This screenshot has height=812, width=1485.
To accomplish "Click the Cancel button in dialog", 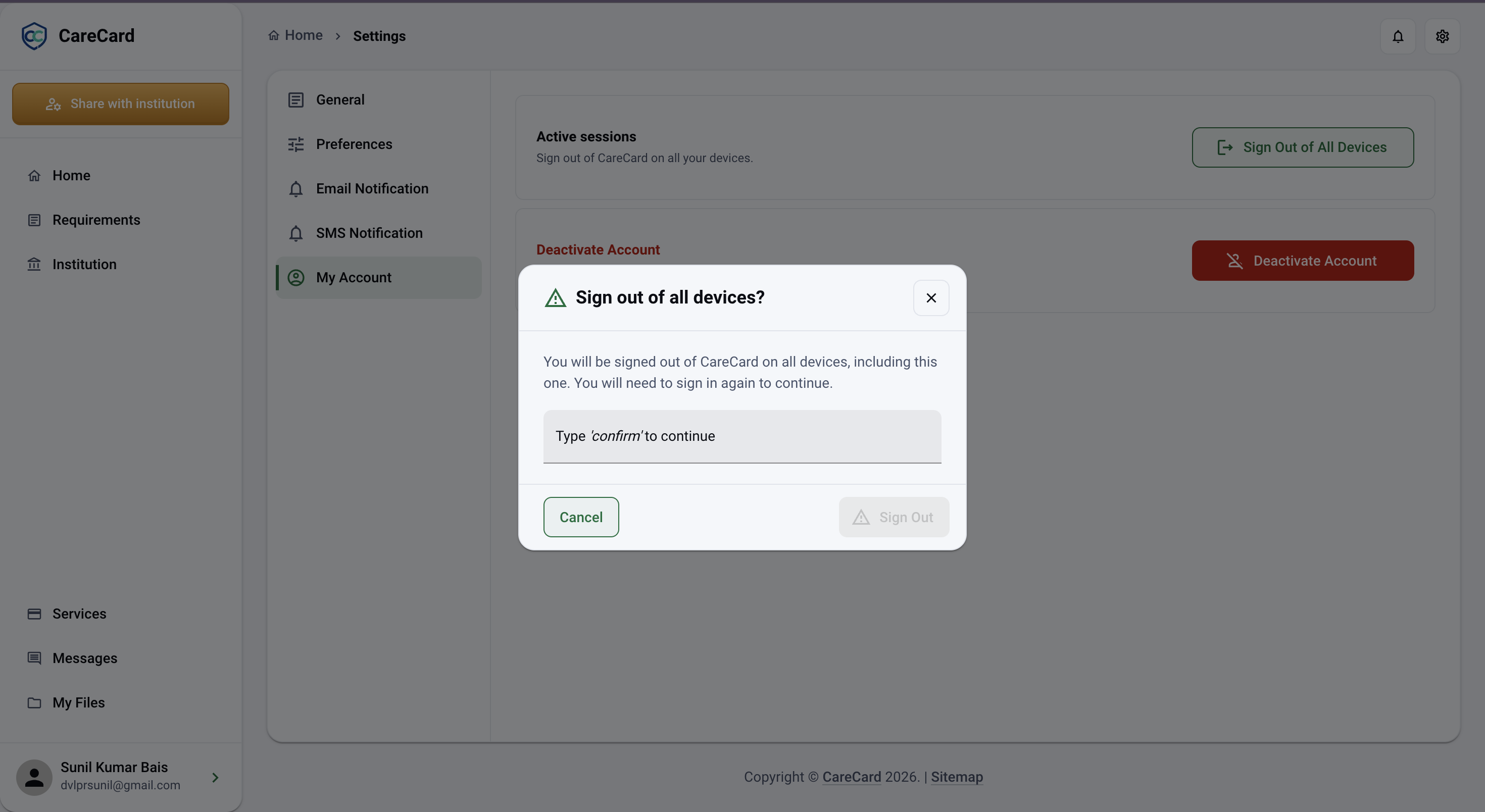I will click(580, 517).
